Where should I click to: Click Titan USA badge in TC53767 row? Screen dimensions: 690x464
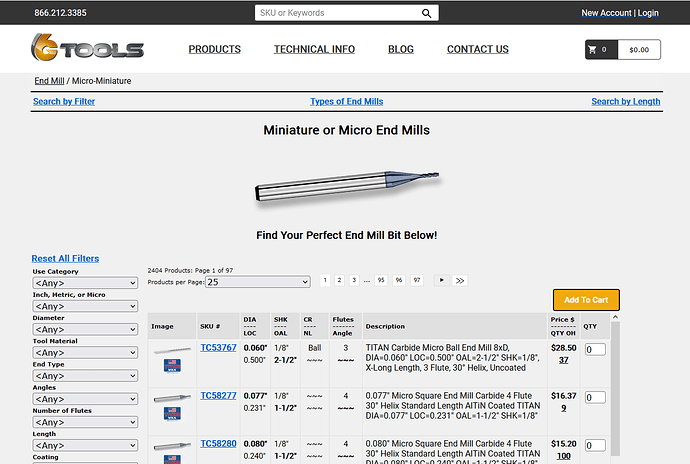coord(172,365)
